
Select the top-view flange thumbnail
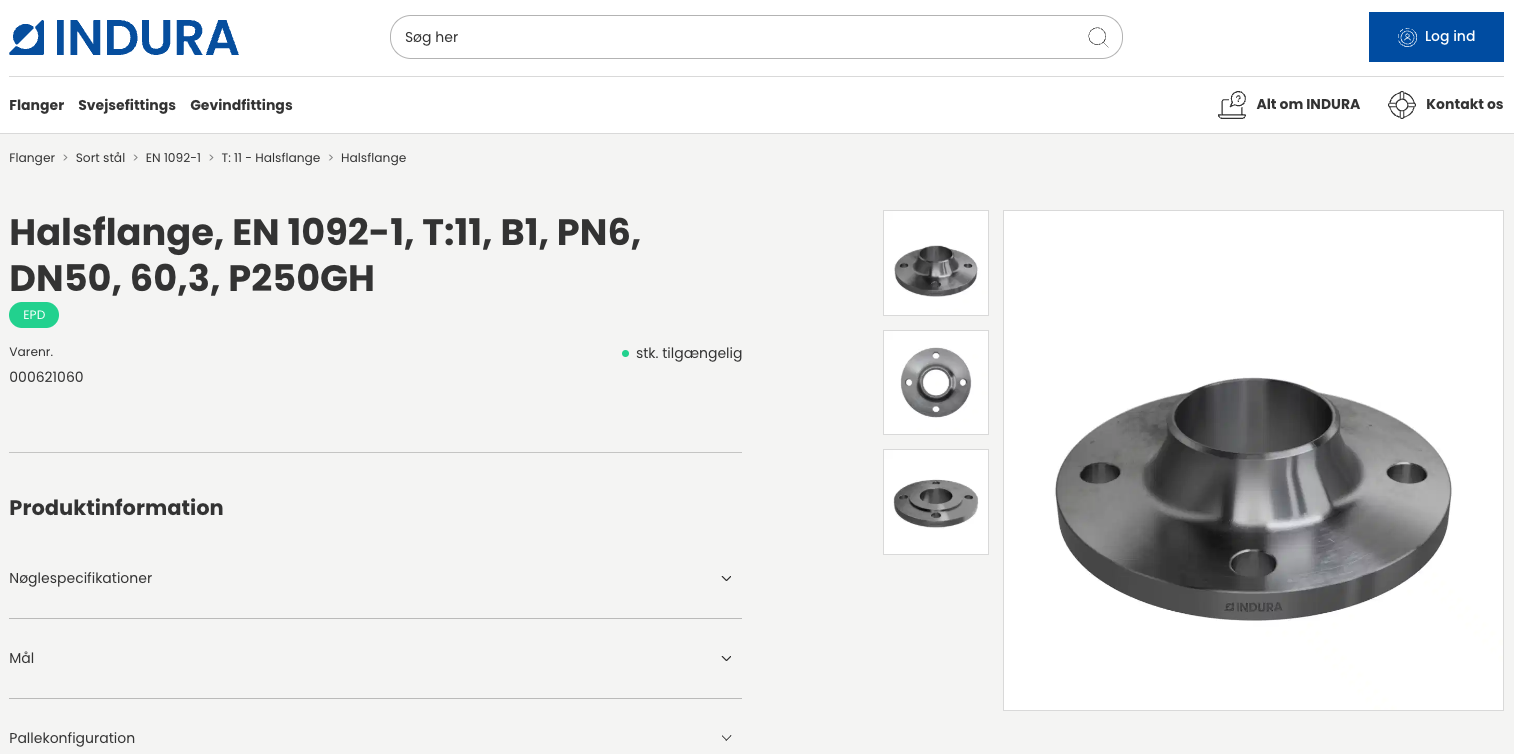(x=936, y=382)
